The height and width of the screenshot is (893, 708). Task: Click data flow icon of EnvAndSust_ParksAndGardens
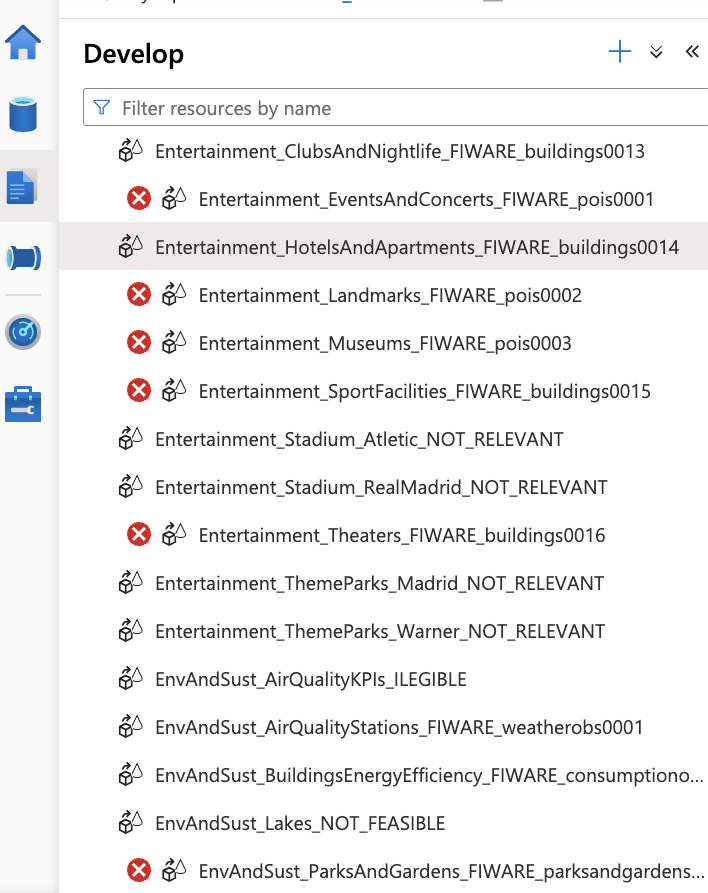pyautogui.click(x=174, y=871)
